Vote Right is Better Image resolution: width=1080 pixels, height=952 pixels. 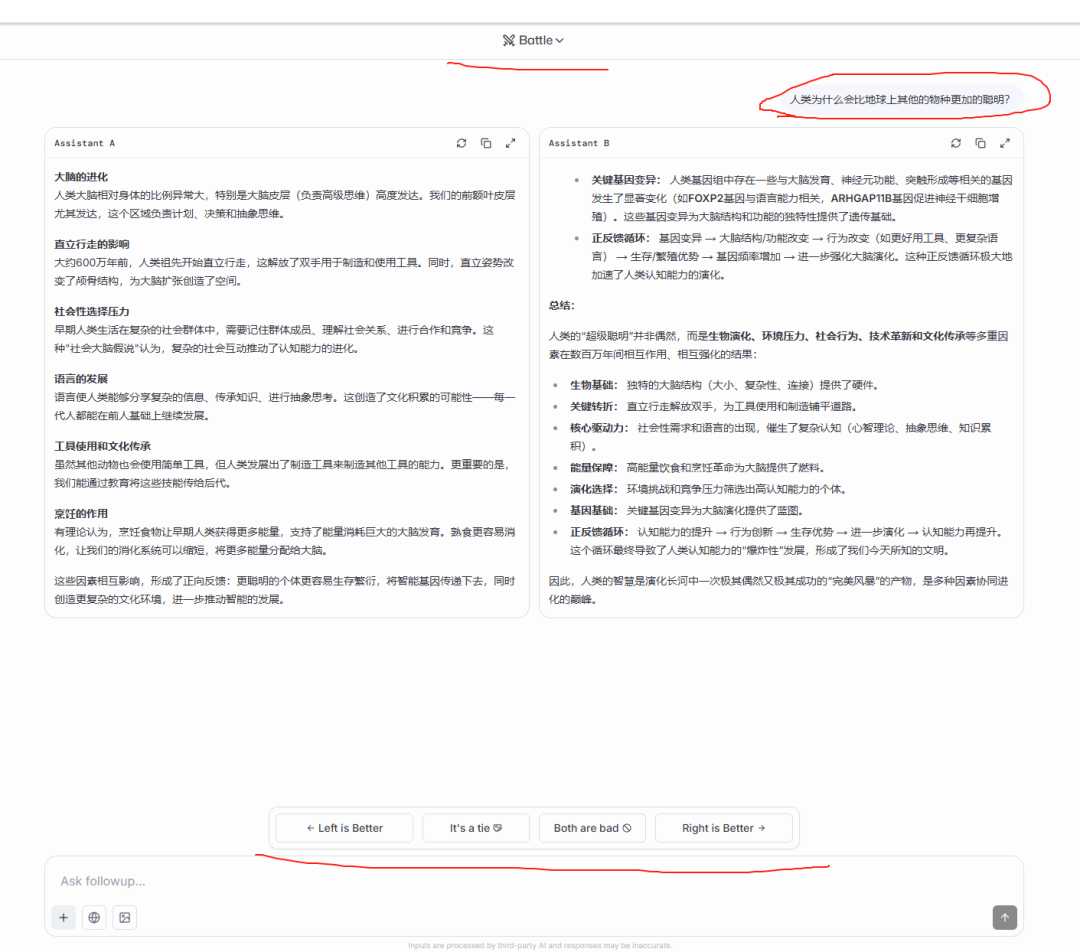click(723, 828)
